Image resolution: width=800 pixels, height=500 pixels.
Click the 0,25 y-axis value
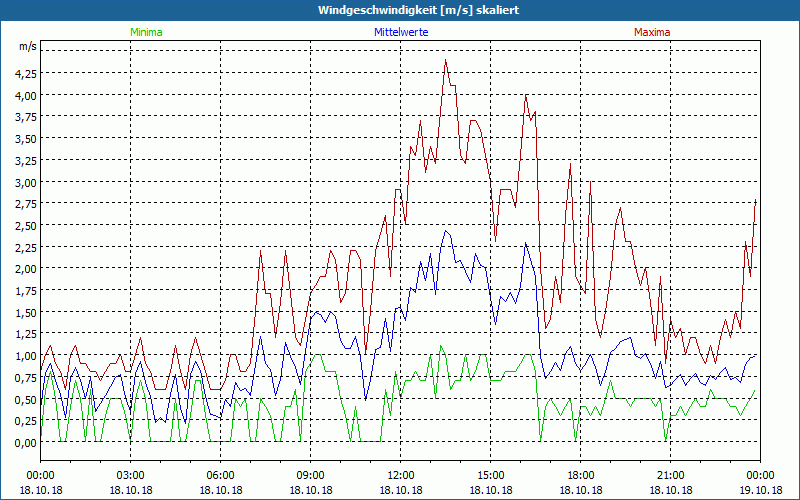pos(26,420)
